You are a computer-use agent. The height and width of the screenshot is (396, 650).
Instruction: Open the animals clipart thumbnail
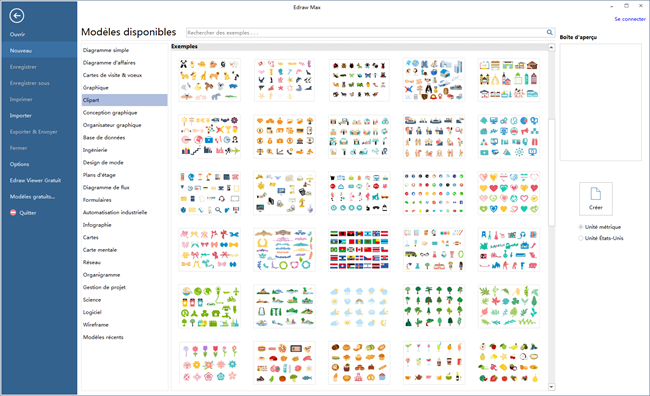coord(209,80)
